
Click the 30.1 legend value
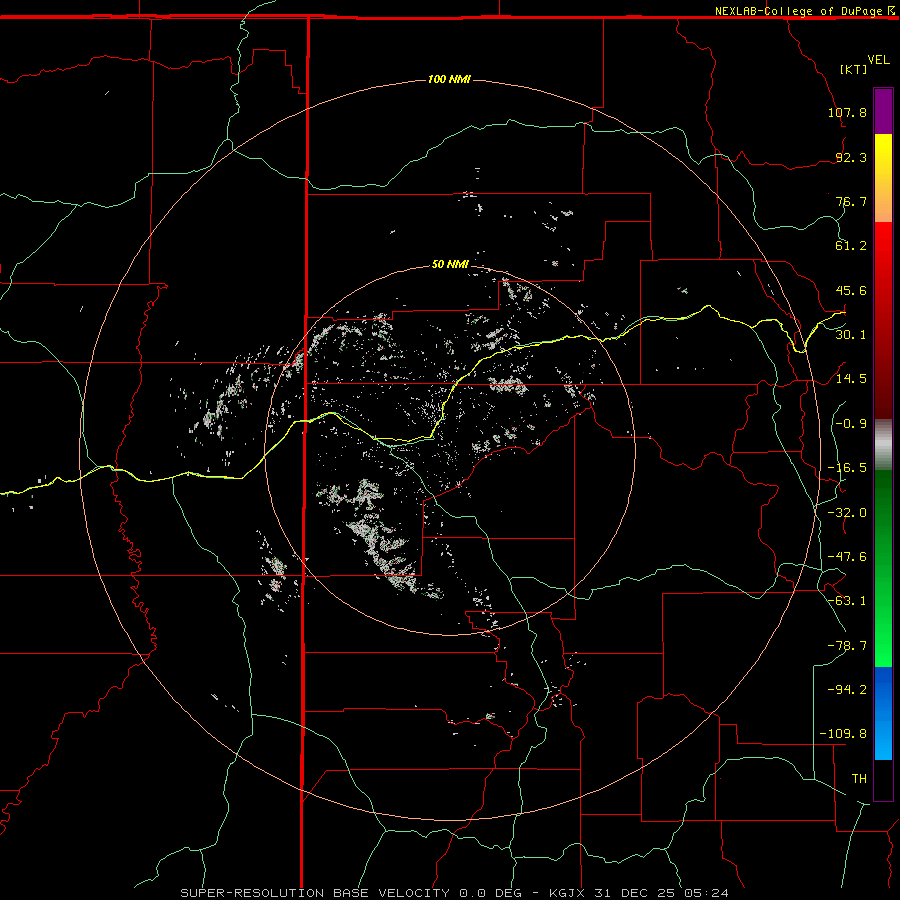(851, 334)
